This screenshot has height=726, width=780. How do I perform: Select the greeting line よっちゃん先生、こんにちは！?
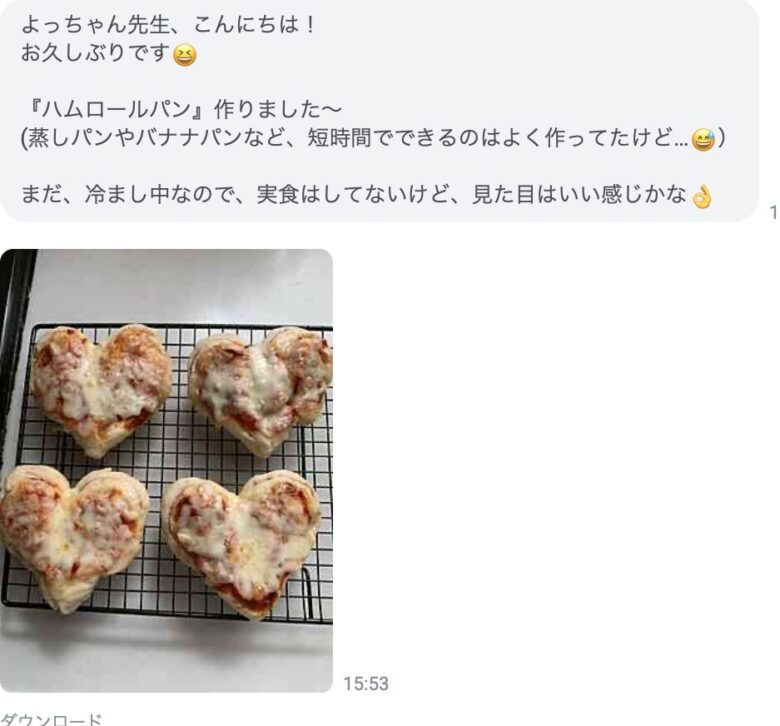click(169, 25)
